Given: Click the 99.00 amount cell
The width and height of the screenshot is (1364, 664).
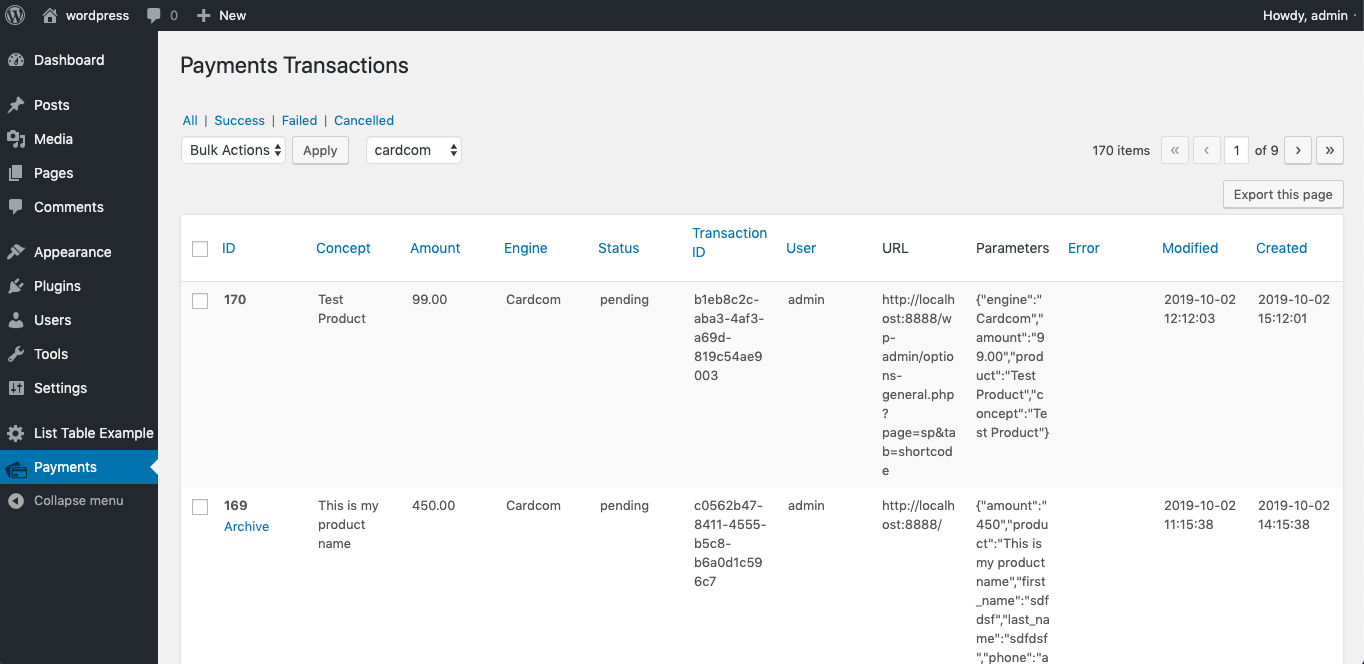Looking at the screenshot, I should coord(429,299).
